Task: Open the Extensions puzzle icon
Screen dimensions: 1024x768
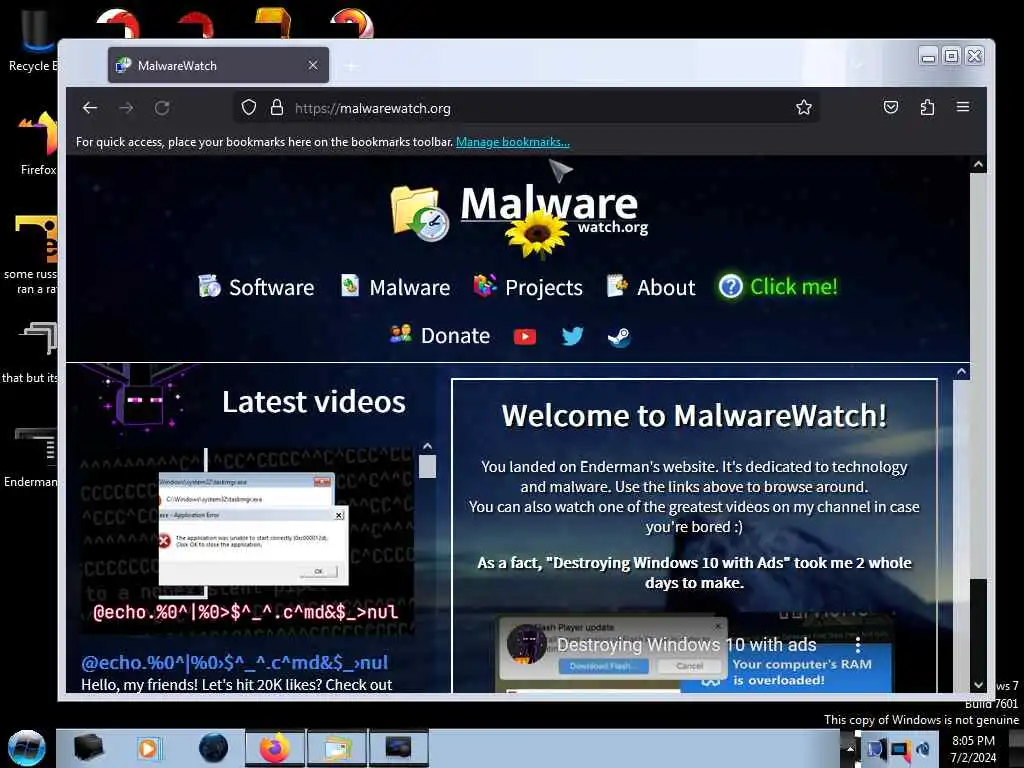Action: [927, 107]
